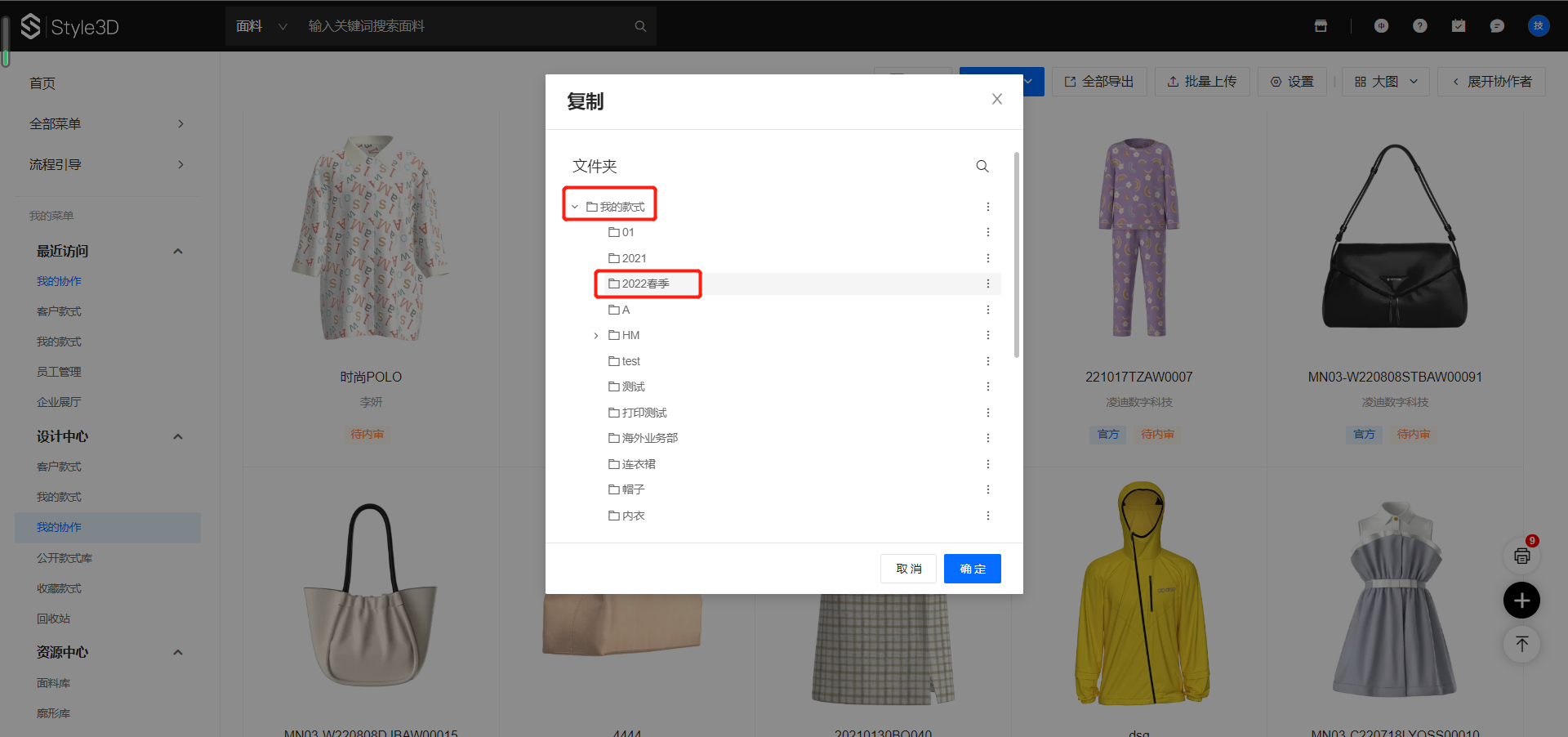Open more options for 帽子 folder
The height and width of the screenshot is (737, 1568).
[x=988, y=489]
